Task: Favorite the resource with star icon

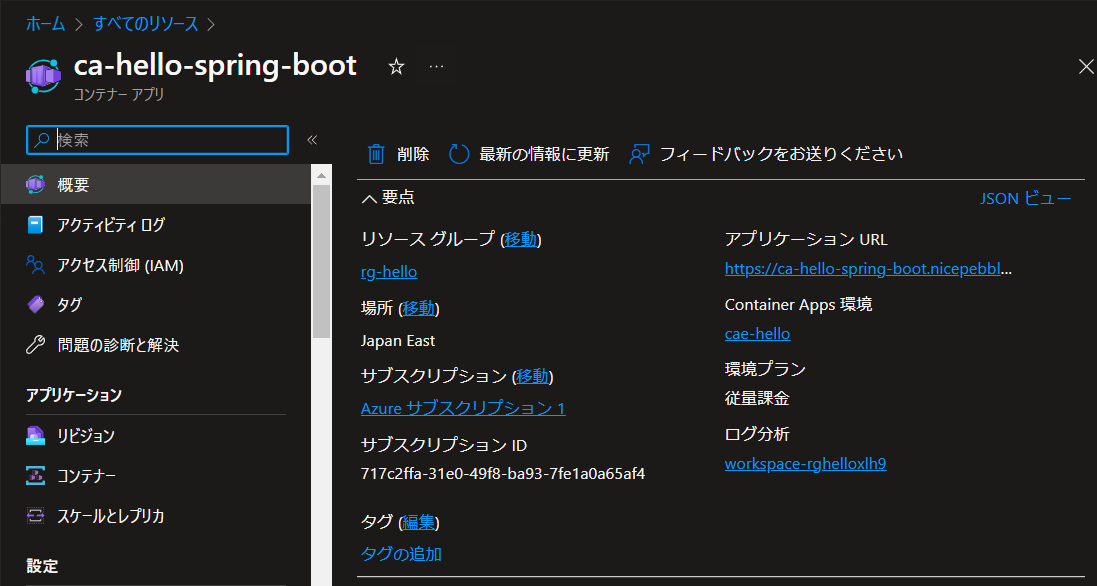Action: (x=397, y=66)
